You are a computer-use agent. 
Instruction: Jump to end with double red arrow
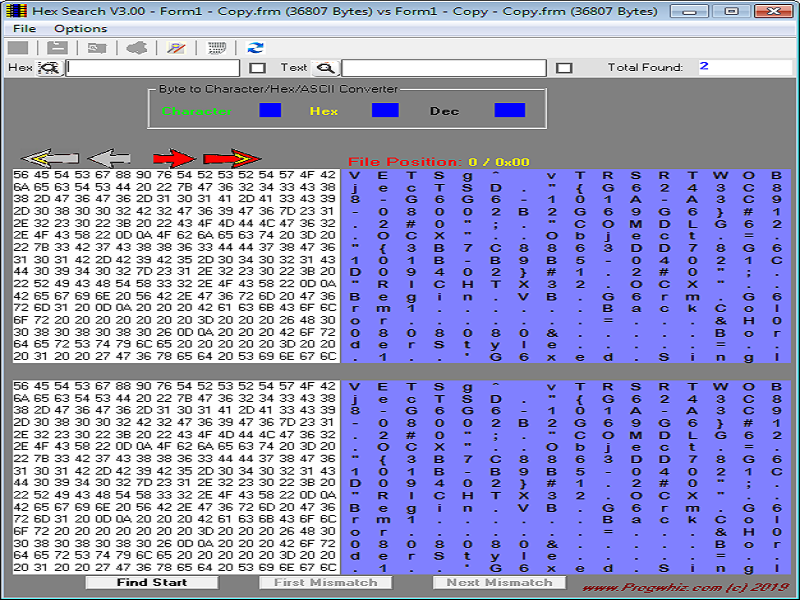(x=231, y=158)
